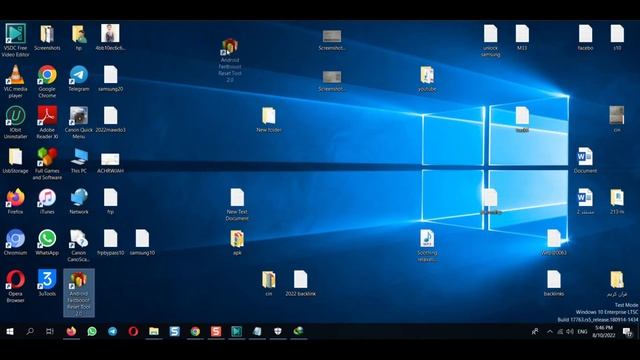Viewport: 640px width, 360px height.
Task: Open This PC desktop icon
Action: (x=79, y=160)
